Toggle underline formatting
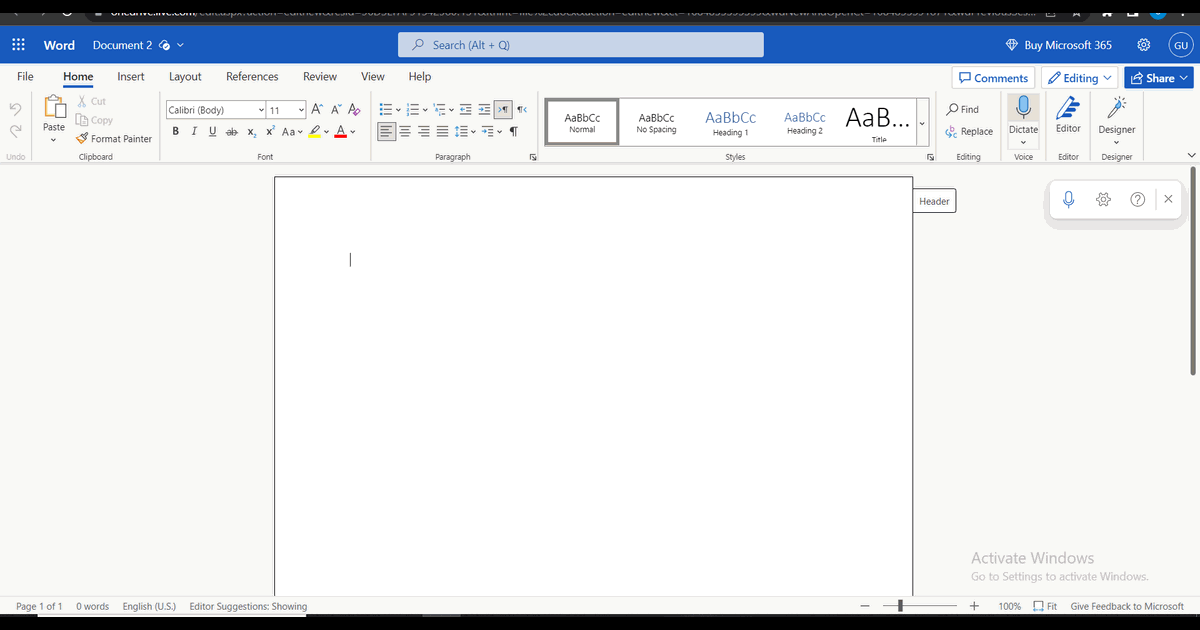Screen dimensions: 1200x630 coord(212,131)
